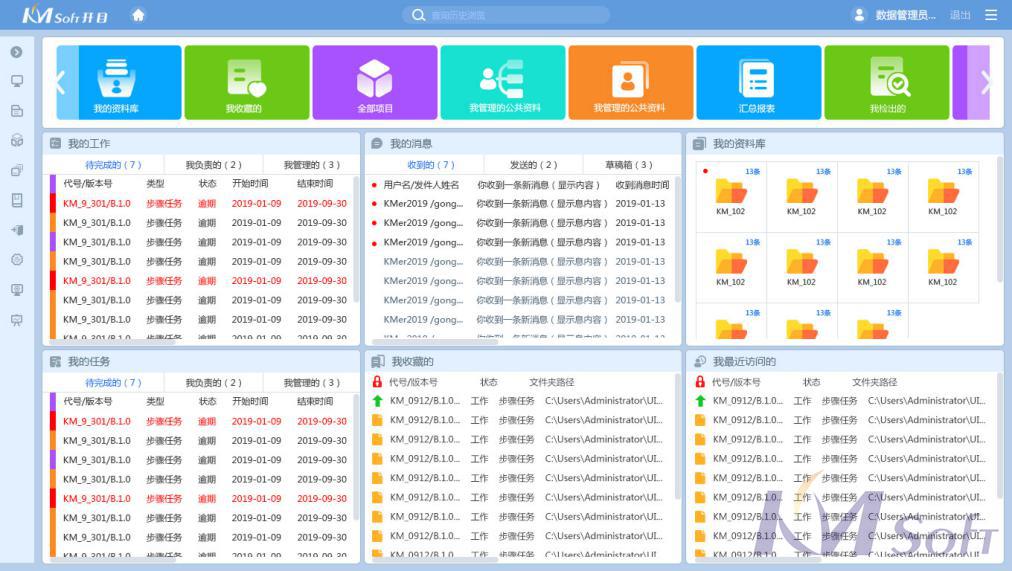The width and height of the screenshot is (1012, 571).
Task: Open the 我的资料库 tile
Action: [118, 82]
